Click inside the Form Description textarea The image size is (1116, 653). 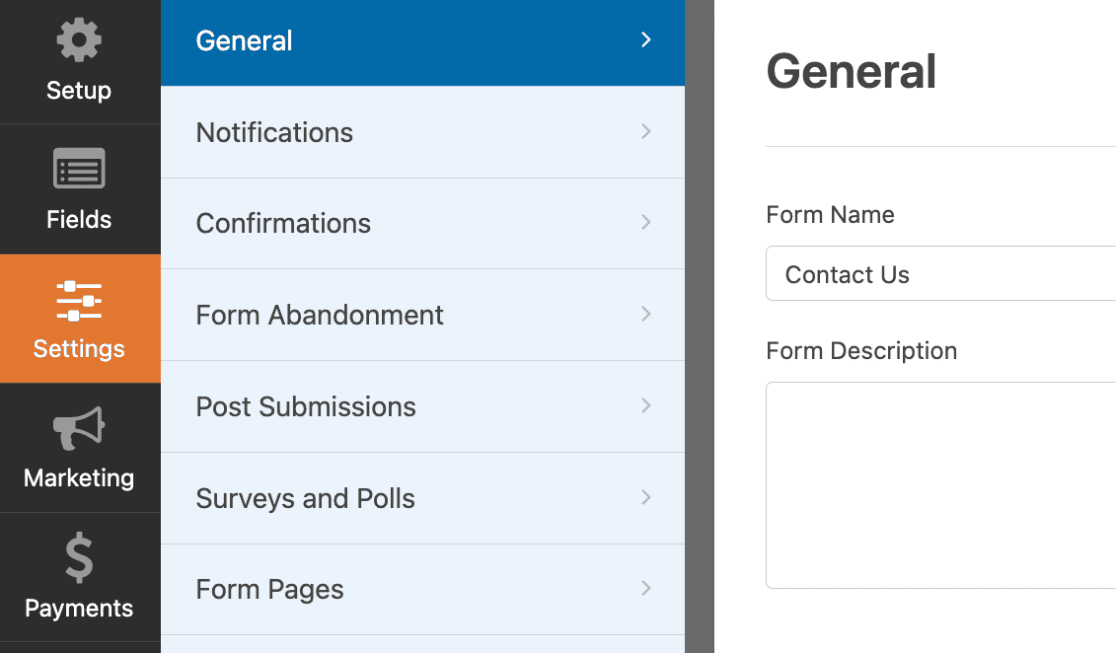tap(941, 485)
